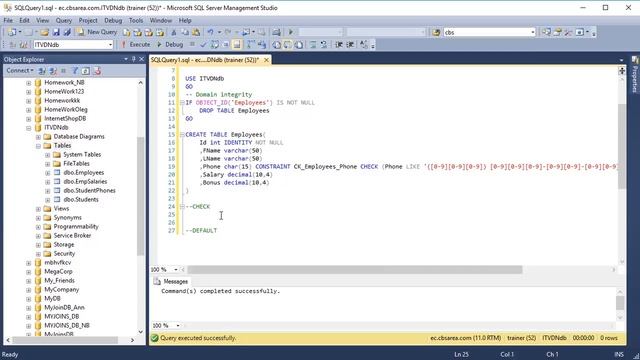The height and width of the screenshot is (360, 640).
Task: Click the Filter funnel icon in Object Explorer
Action: click(x=75, y=71)
